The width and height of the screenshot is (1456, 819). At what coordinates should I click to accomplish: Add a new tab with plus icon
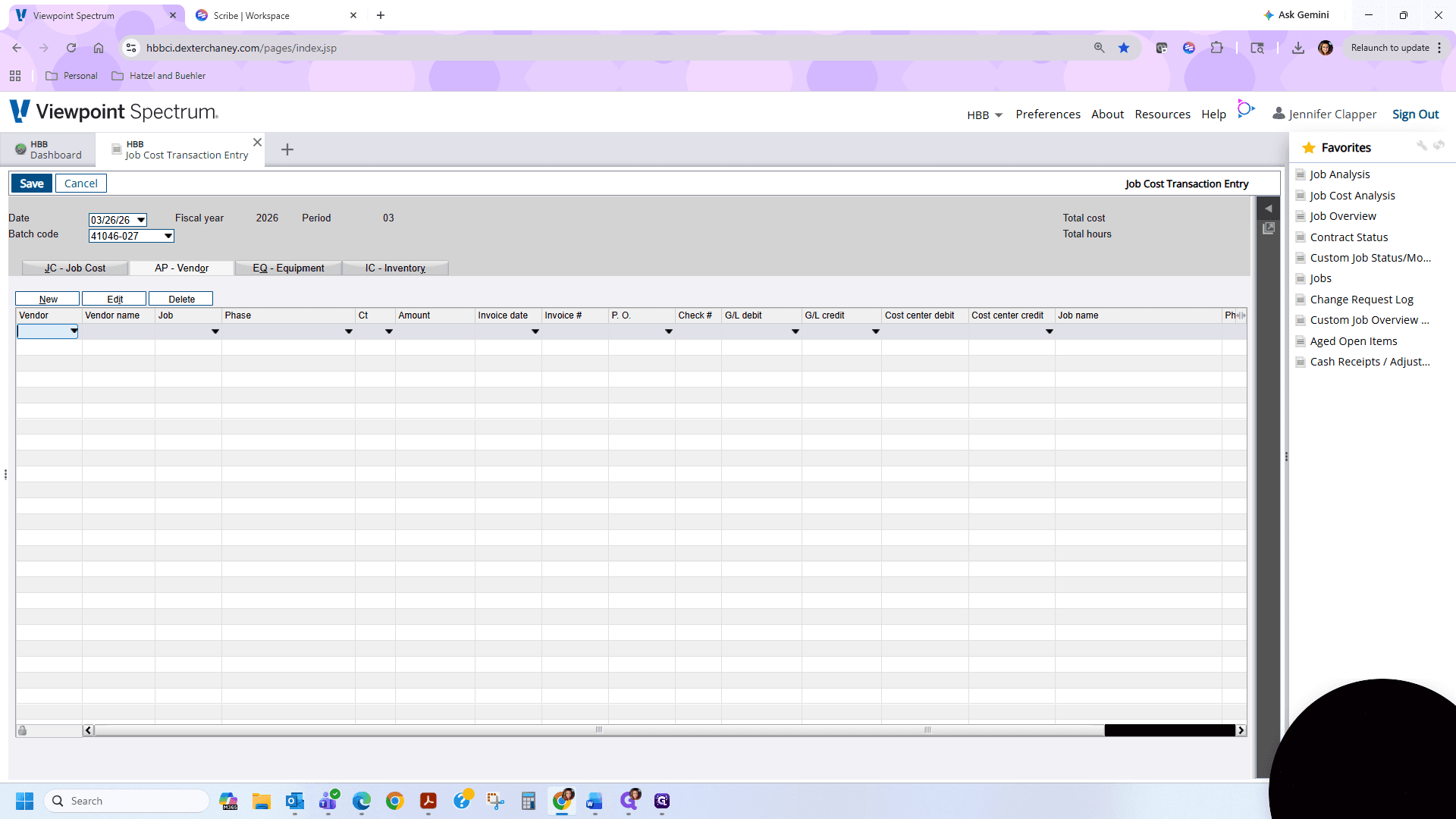point(287,149)
